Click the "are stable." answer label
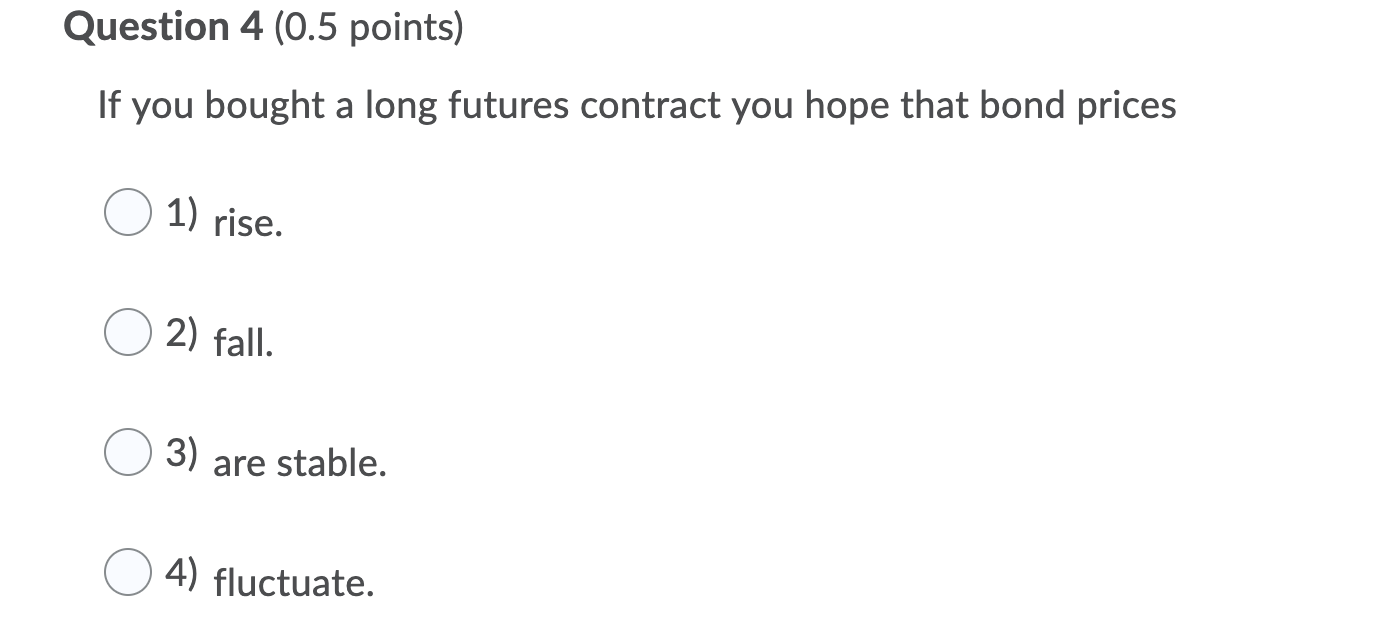 [x=300, y=464]
